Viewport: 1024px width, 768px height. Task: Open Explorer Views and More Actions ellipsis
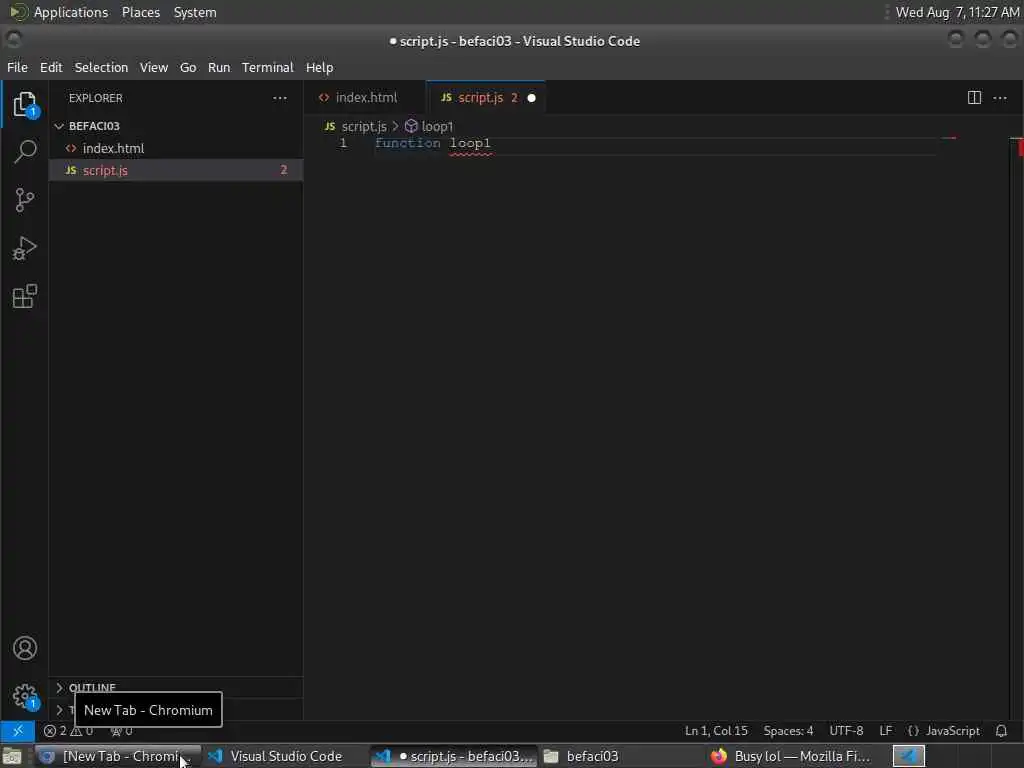280,98
